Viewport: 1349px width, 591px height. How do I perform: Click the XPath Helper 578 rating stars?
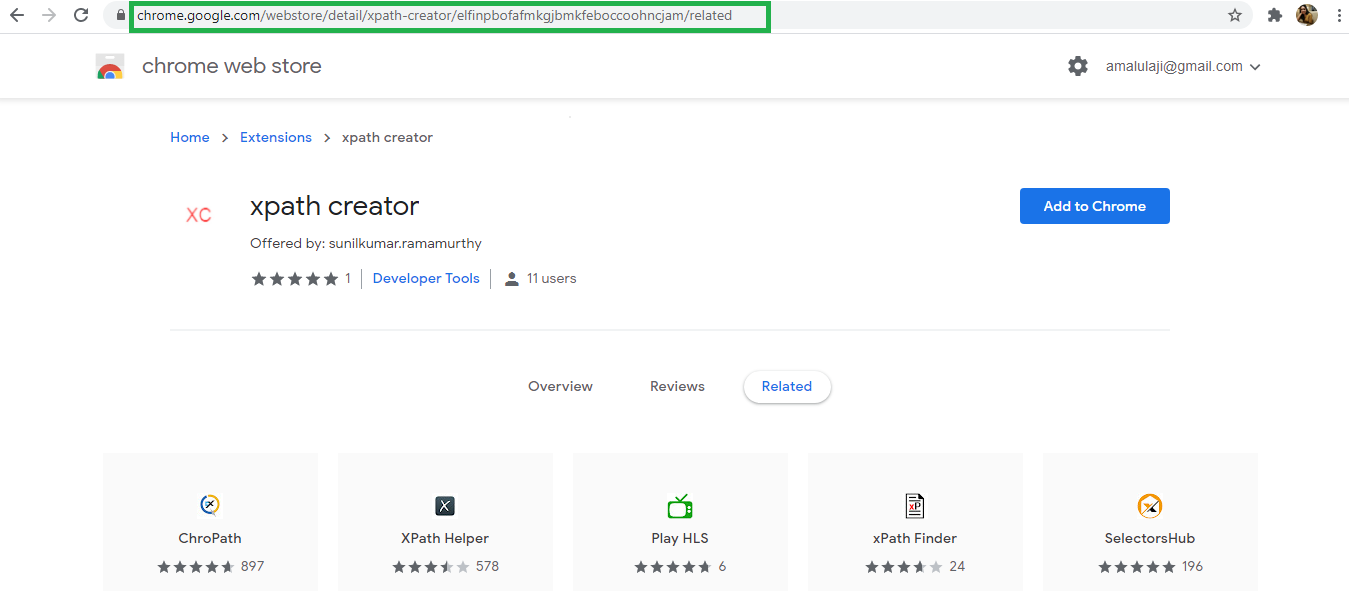[x=431, y=567]
